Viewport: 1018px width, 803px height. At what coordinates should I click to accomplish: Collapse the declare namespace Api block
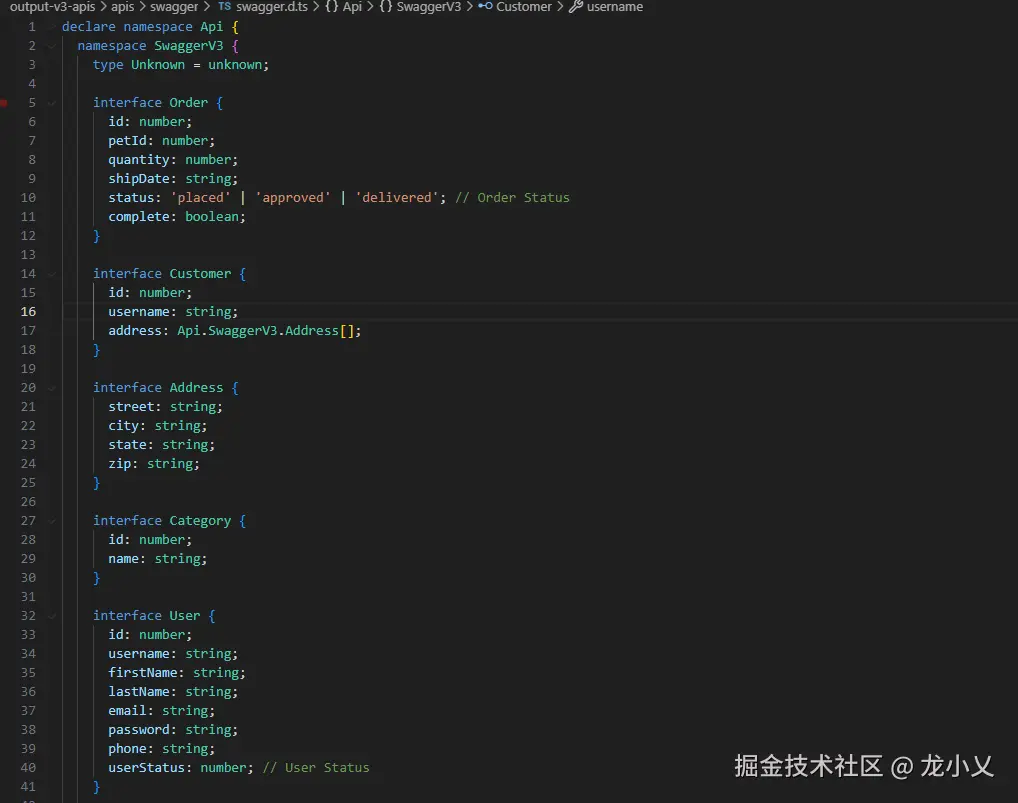[x=51, y=27]
